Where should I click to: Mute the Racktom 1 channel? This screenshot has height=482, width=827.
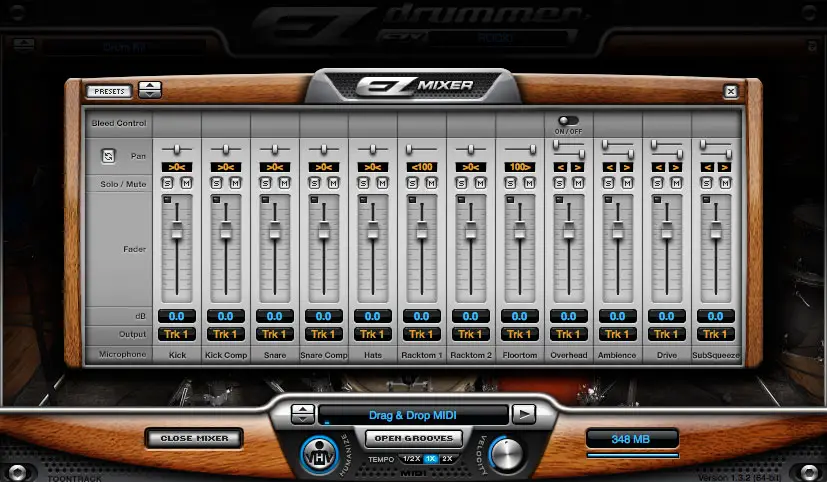(431, 183)
